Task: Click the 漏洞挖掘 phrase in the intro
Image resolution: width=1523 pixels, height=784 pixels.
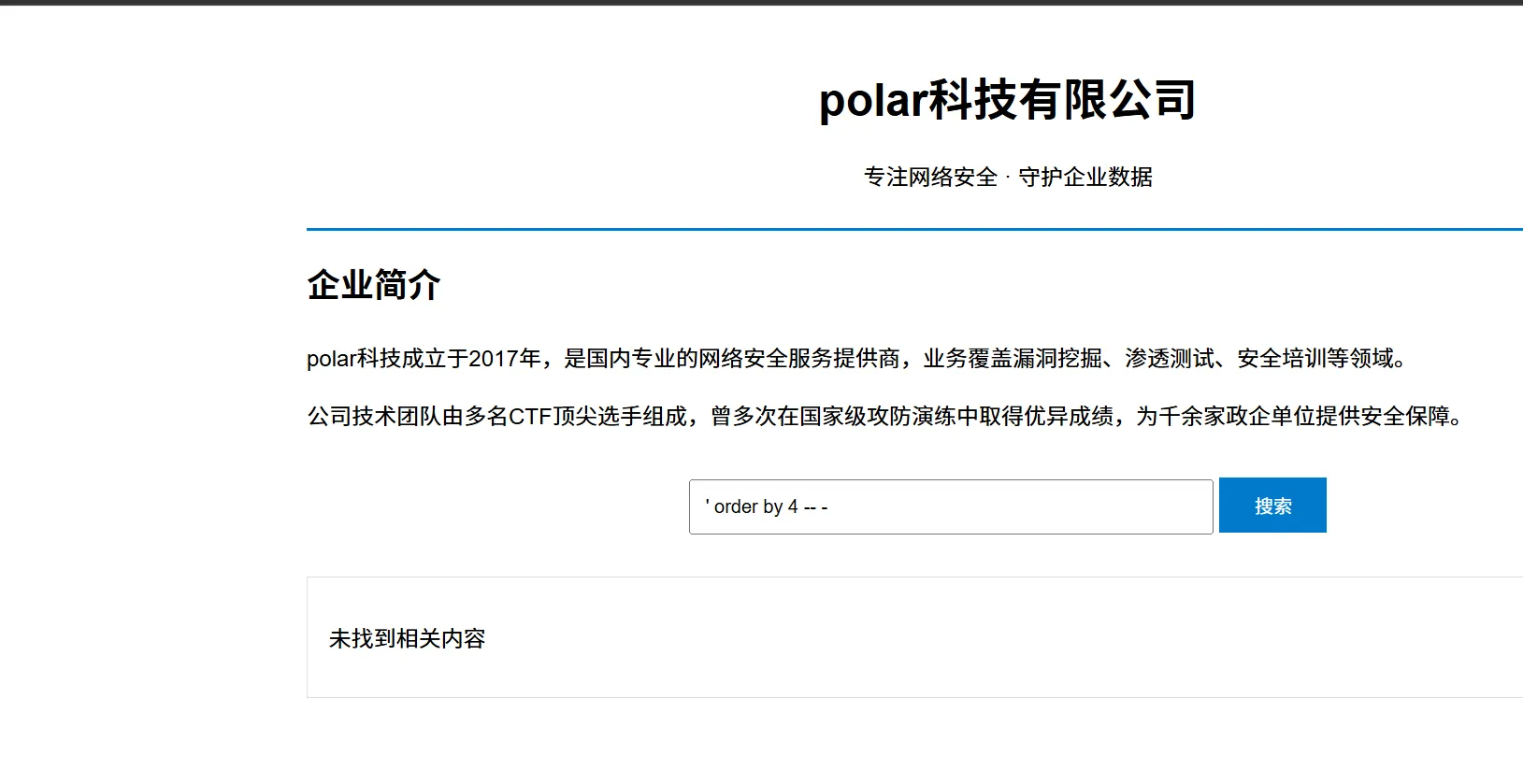Action: click(1057, 358)
